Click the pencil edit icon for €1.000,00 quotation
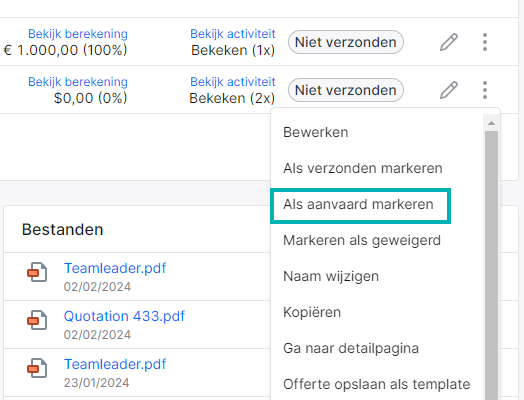 click(448, 42)
